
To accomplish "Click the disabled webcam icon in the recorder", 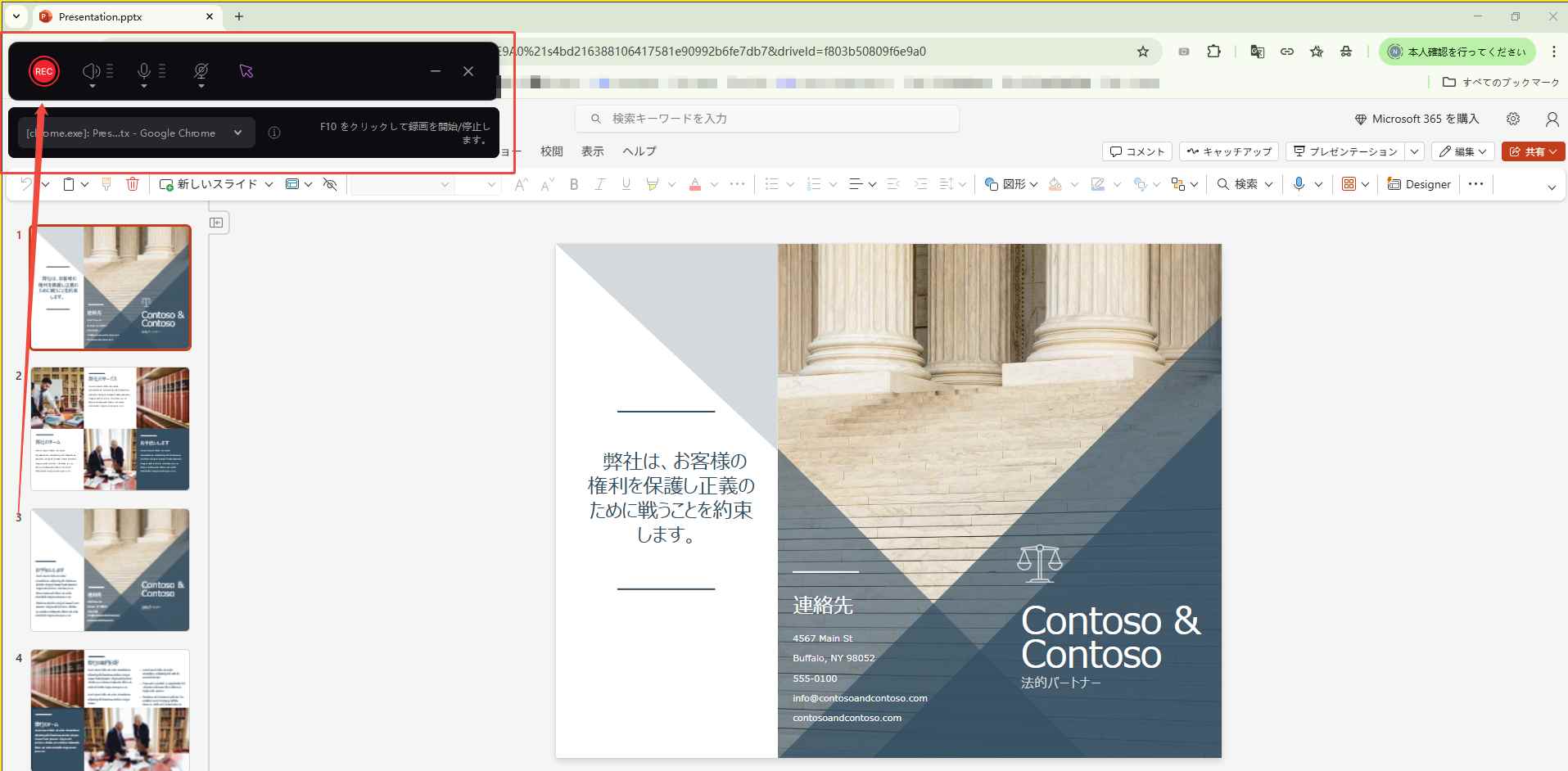I will click(201, 71).
